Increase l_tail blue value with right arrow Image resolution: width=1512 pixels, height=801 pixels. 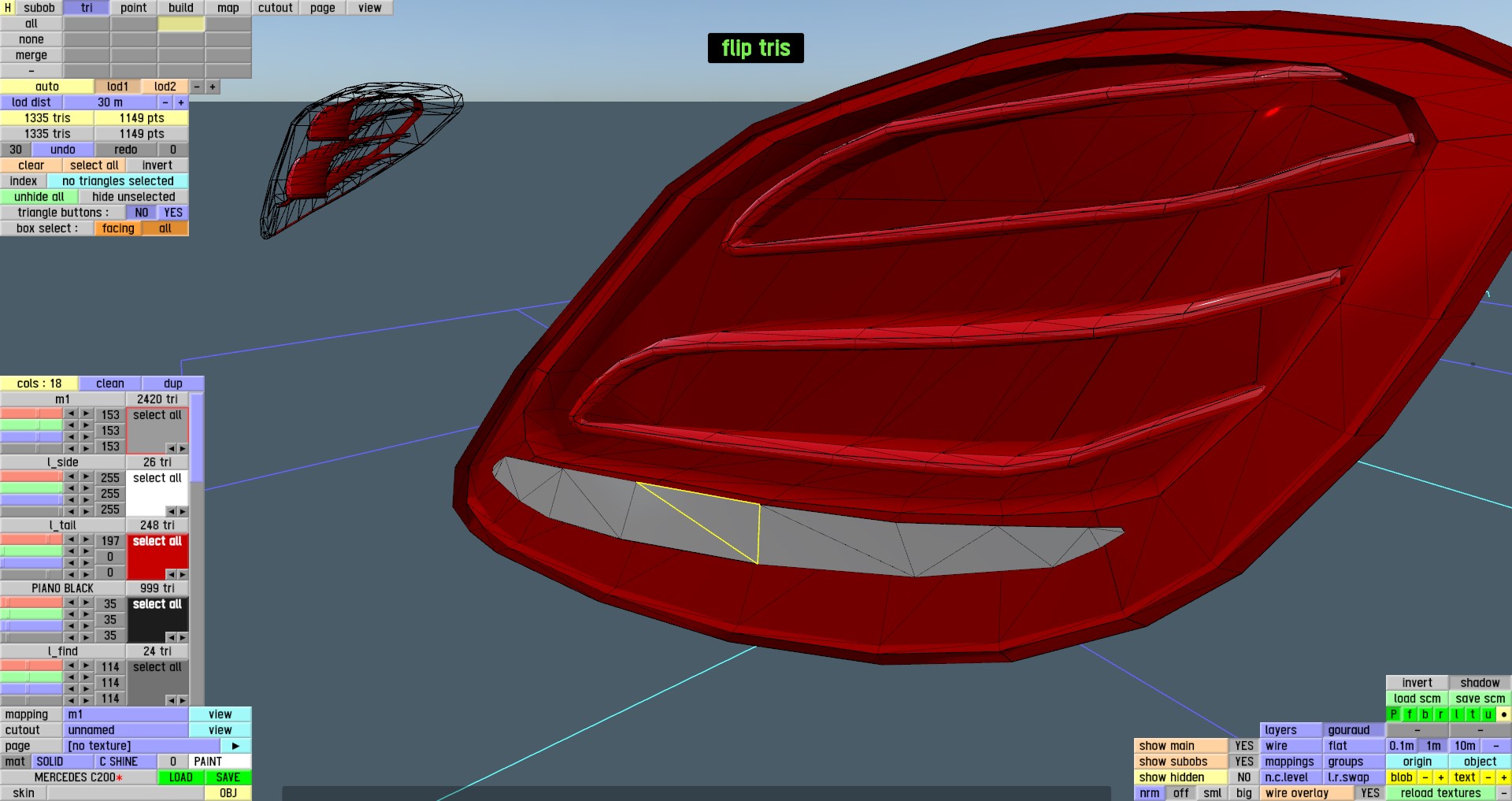pyautogui.click(x=86, y=562)
